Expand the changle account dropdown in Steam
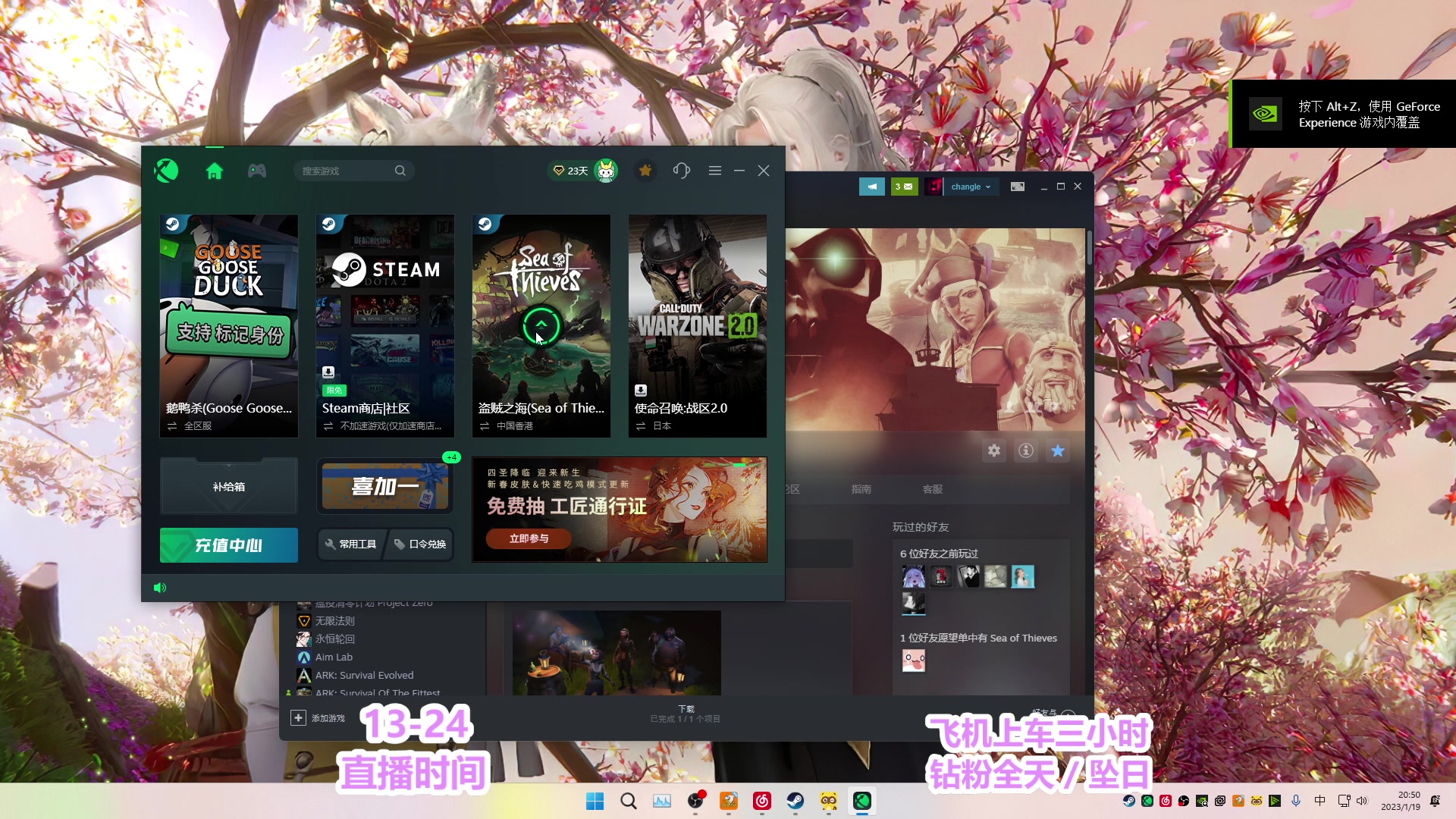Viewport: 1456px width, 819px height. coord(971,187)
